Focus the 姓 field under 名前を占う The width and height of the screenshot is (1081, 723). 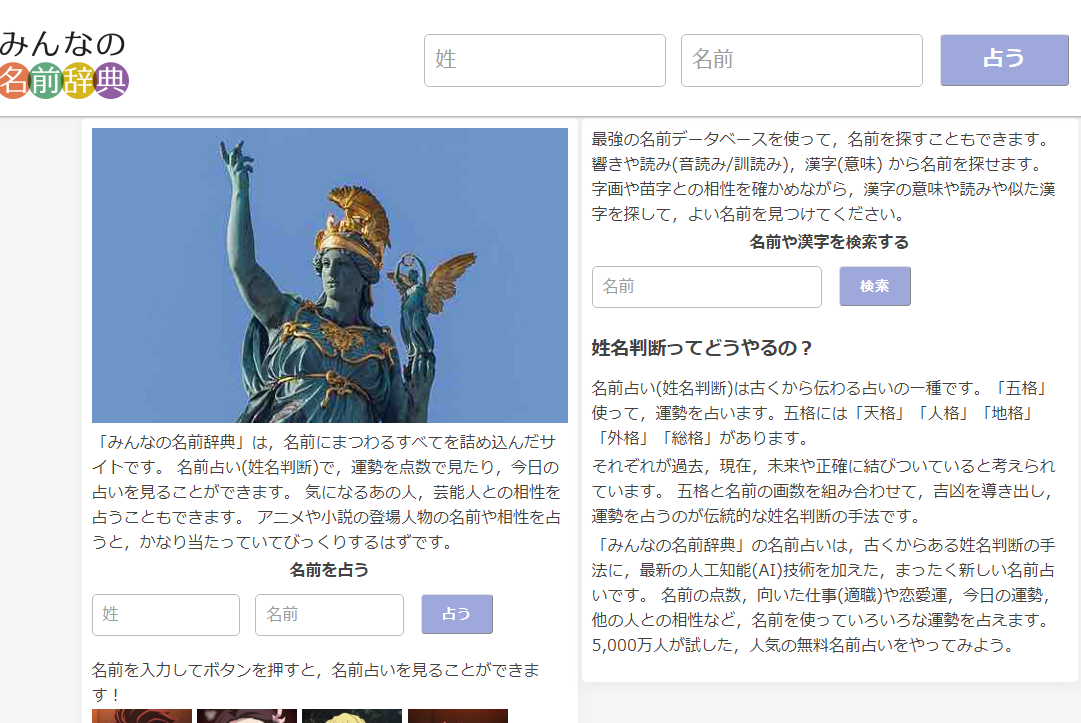(166, 615)
